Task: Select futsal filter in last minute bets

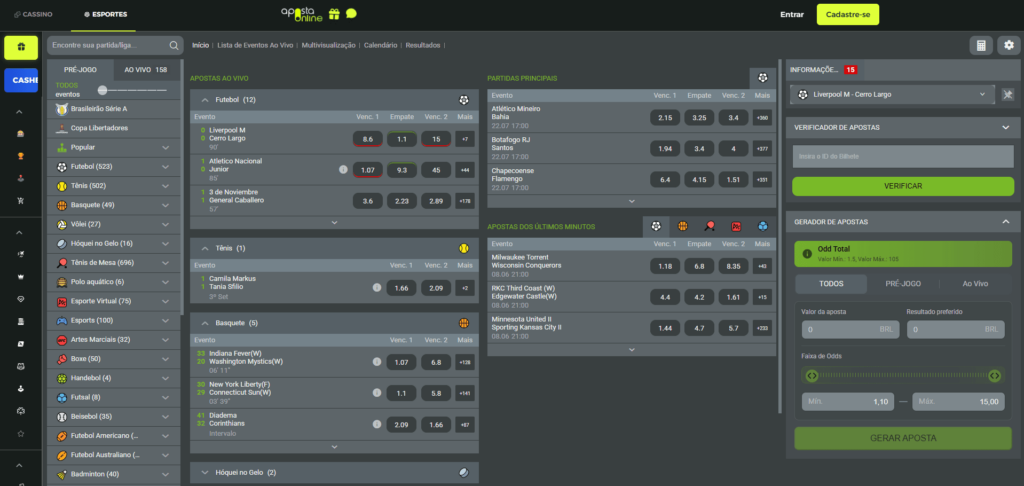Action: point(763,226)
